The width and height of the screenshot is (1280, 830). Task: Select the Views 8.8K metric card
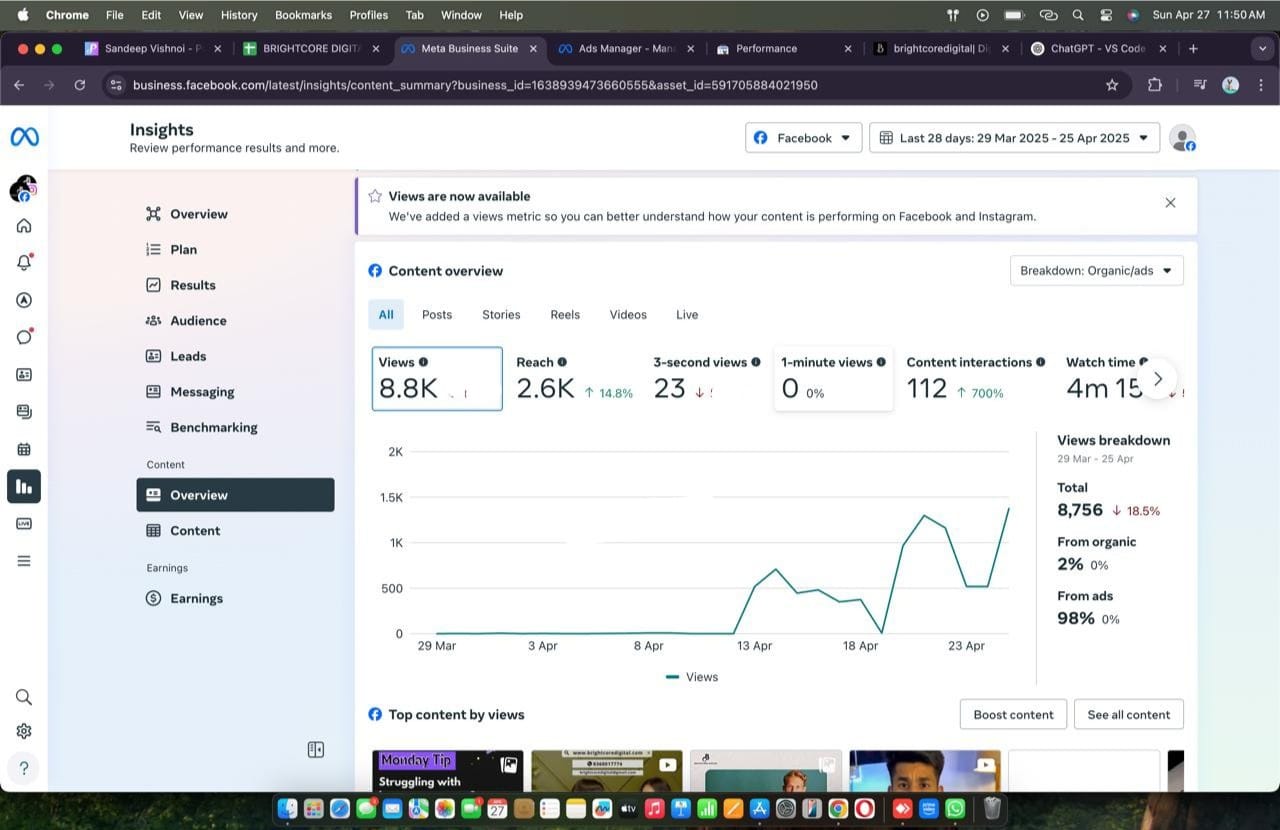pyautogui.click(x=437, y=378)
